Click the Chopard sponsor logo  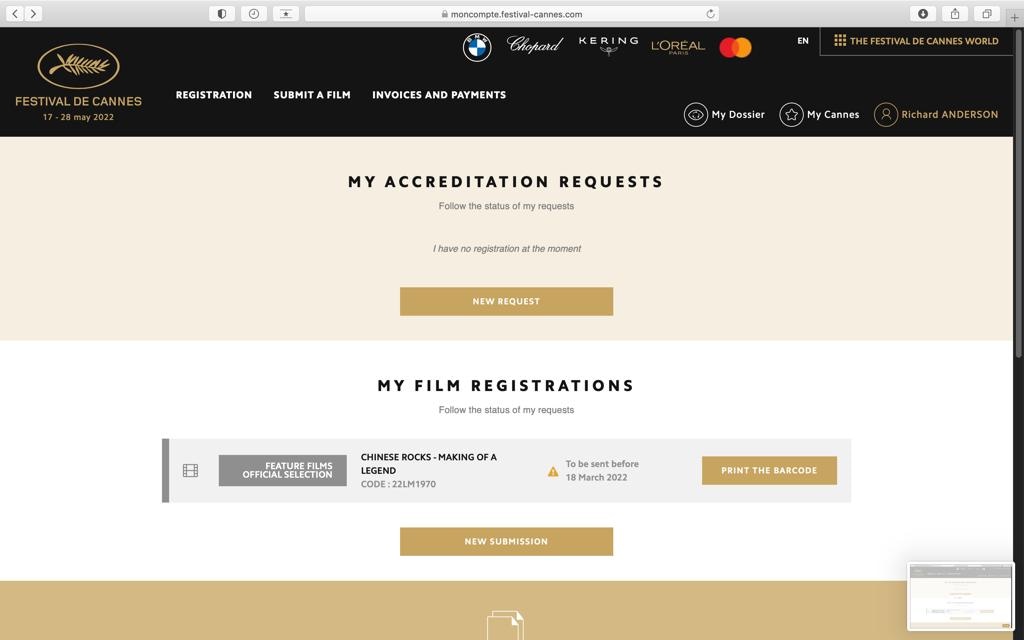535,44
